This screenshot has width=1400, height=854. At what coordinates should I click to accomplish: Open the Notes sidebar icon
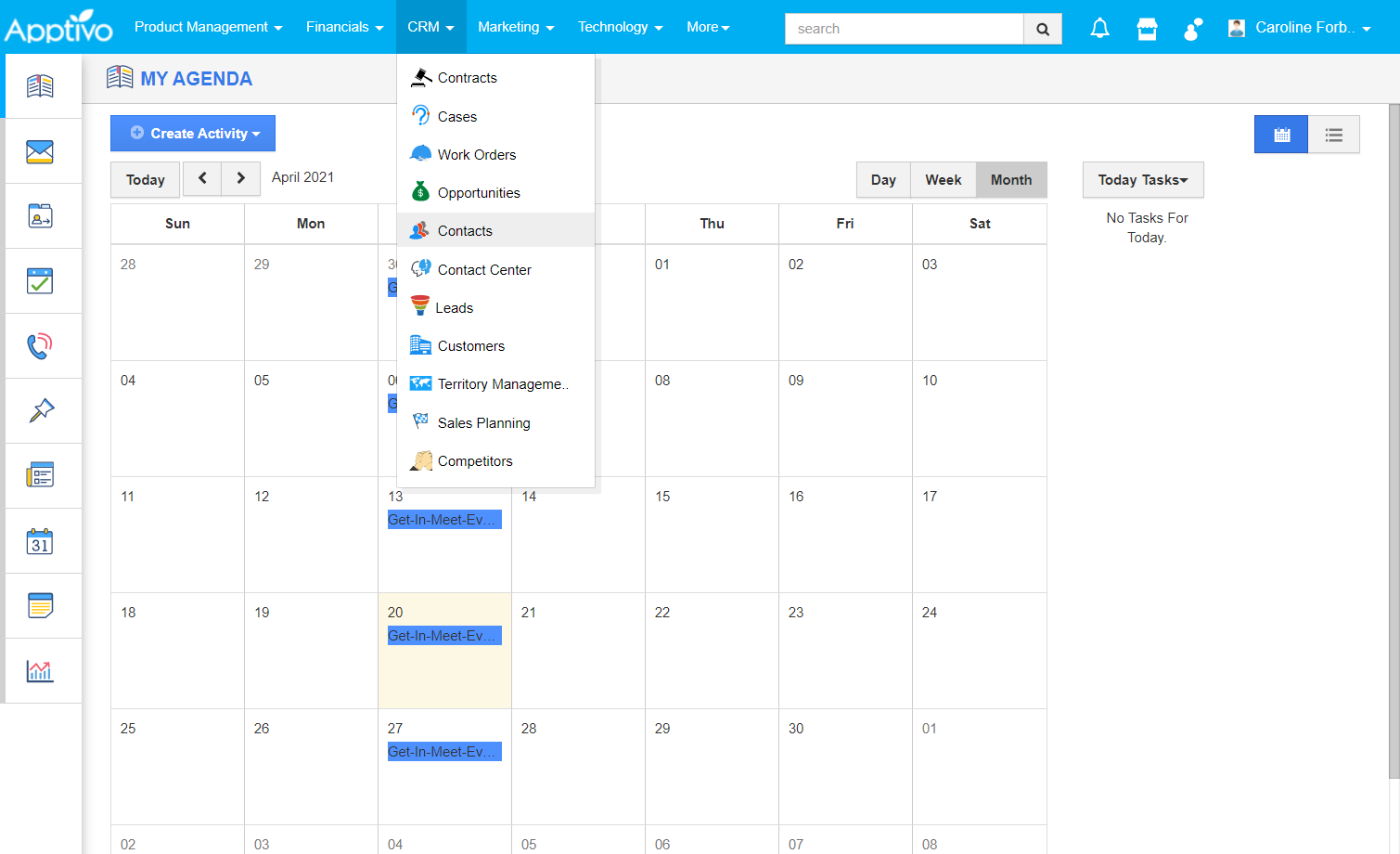point(43,605)
